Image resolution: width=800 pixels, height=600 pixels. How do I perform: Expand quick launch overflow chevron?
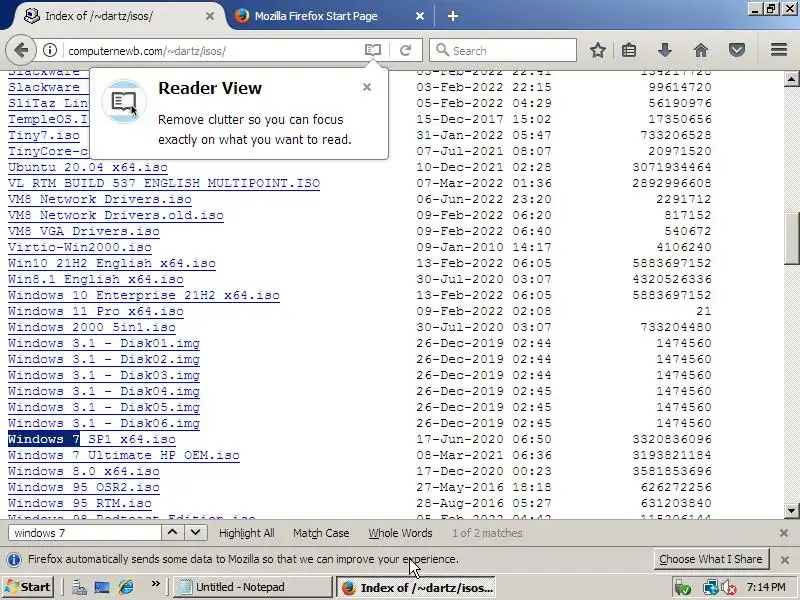(156, 584)
